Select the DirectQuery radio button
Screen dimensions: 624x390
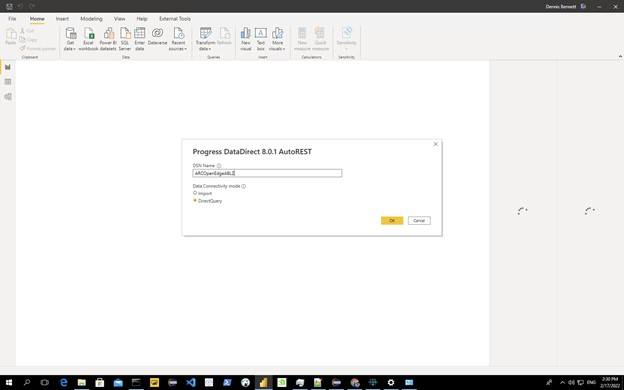[x=195, y=201]
